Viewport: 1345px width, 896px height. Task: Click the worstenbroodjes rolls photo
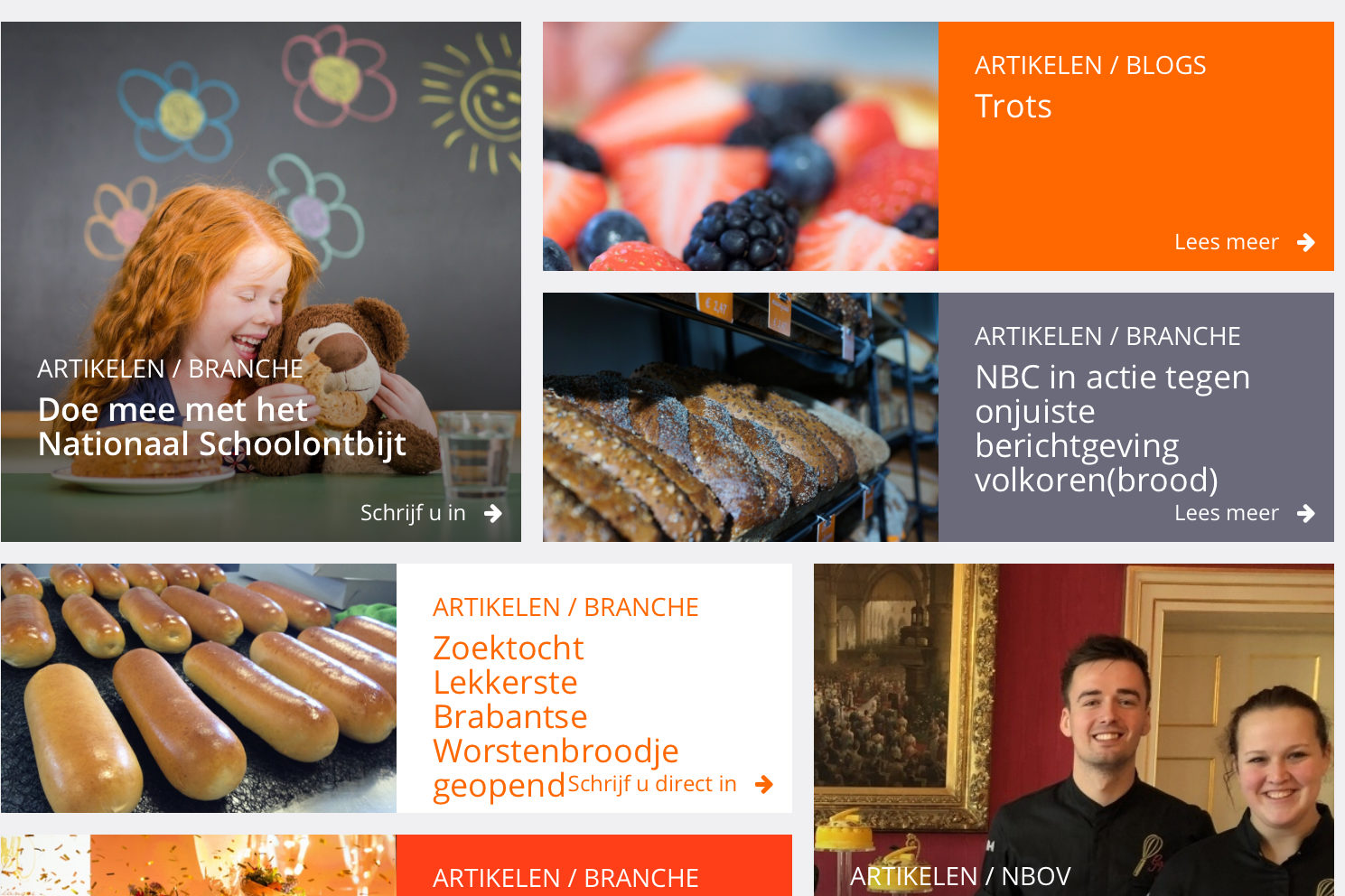pos(199,688)
